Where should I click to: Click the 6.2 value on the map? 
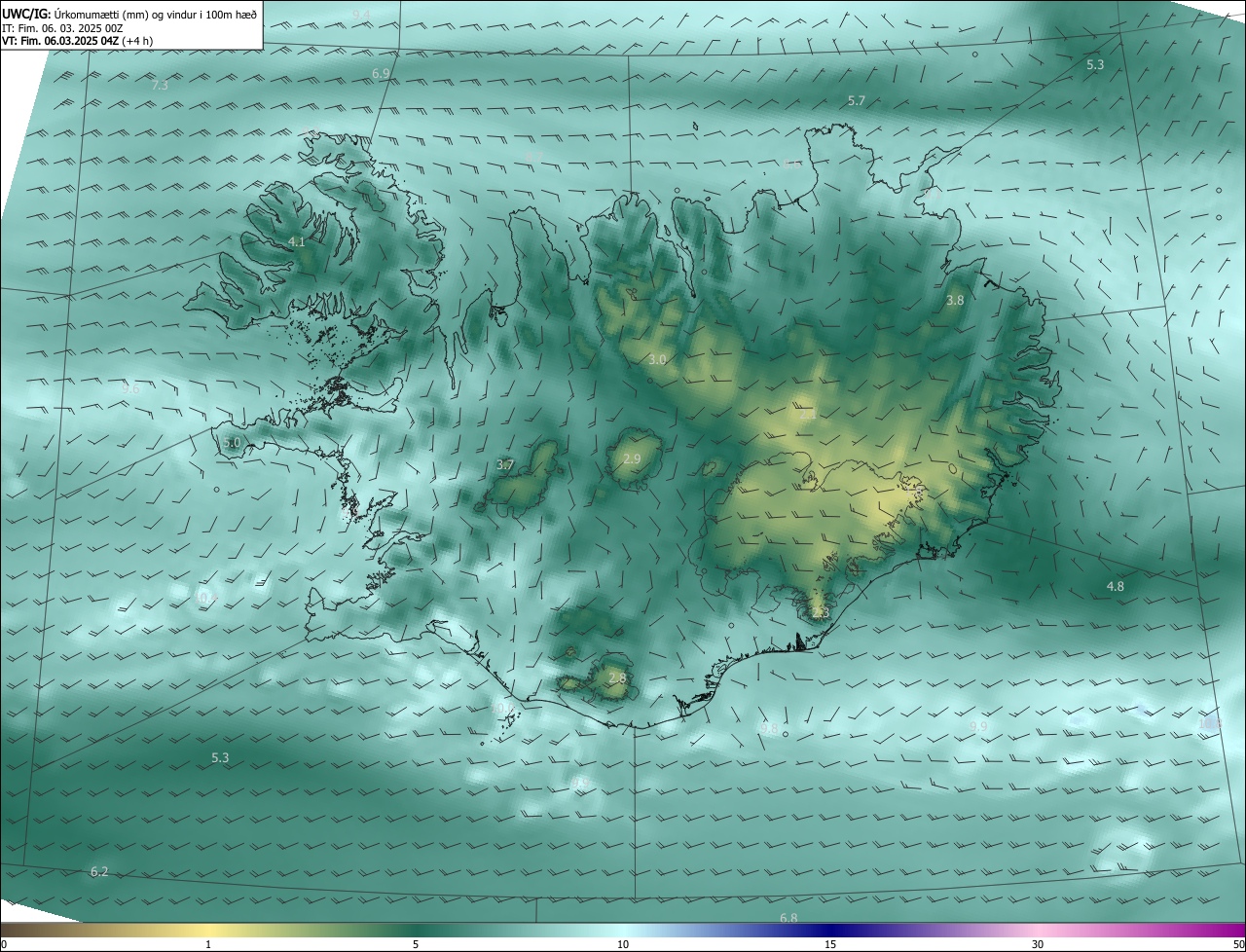click(x=99, y=872)
